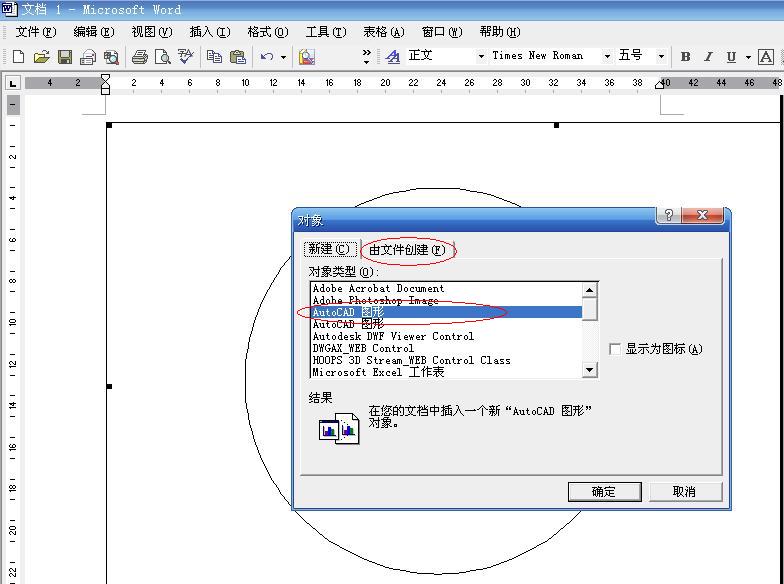Click the Paste clipboard icon
Screen dimensions: 784x584
click(x=238, y=56)
